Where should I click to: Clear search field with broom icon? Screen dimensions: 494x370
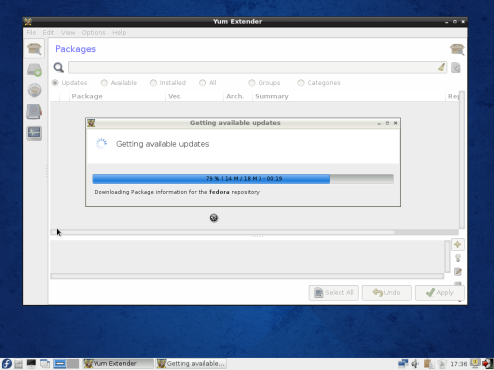441,67
